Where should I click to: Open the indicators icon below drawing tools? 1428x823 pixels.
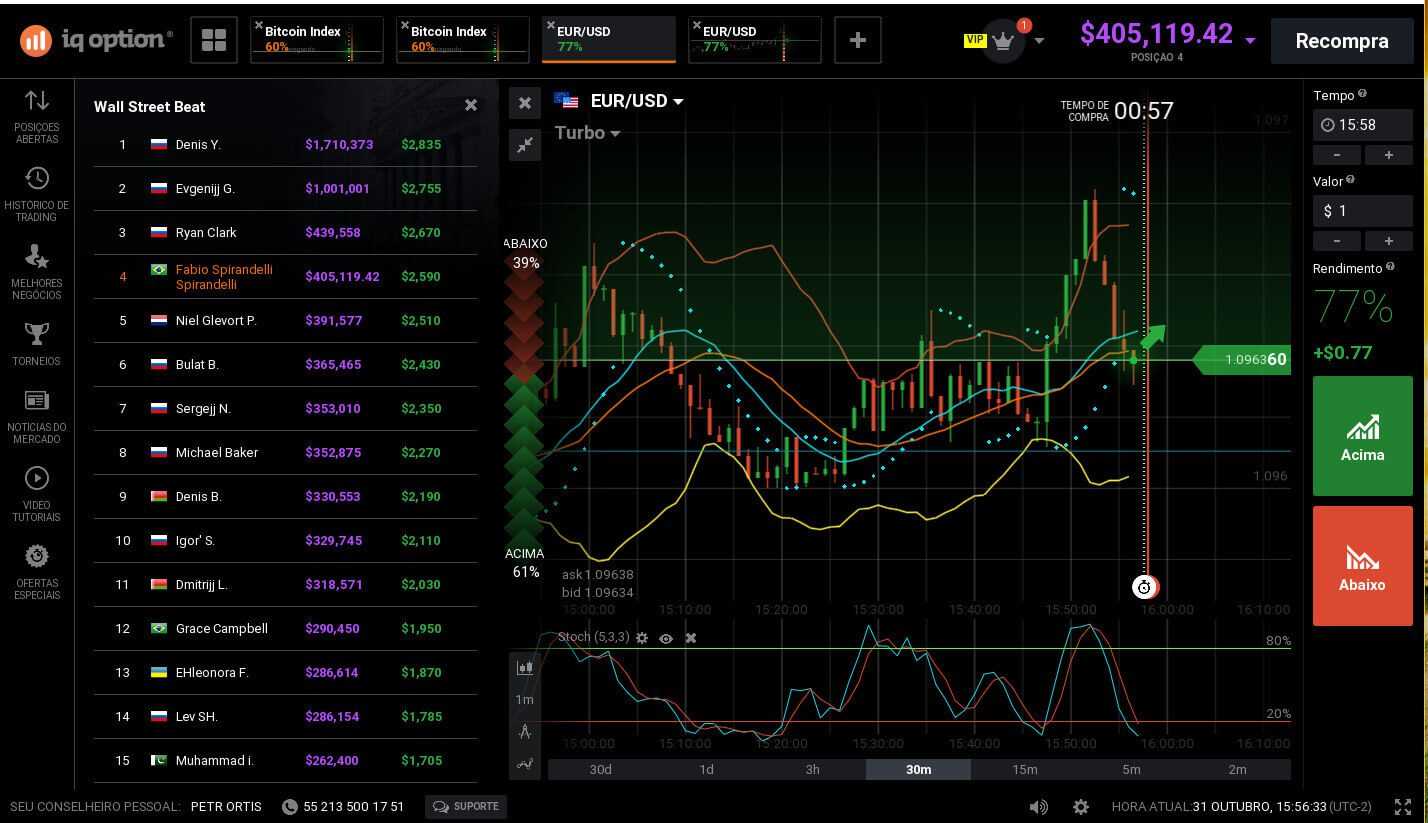525,763
